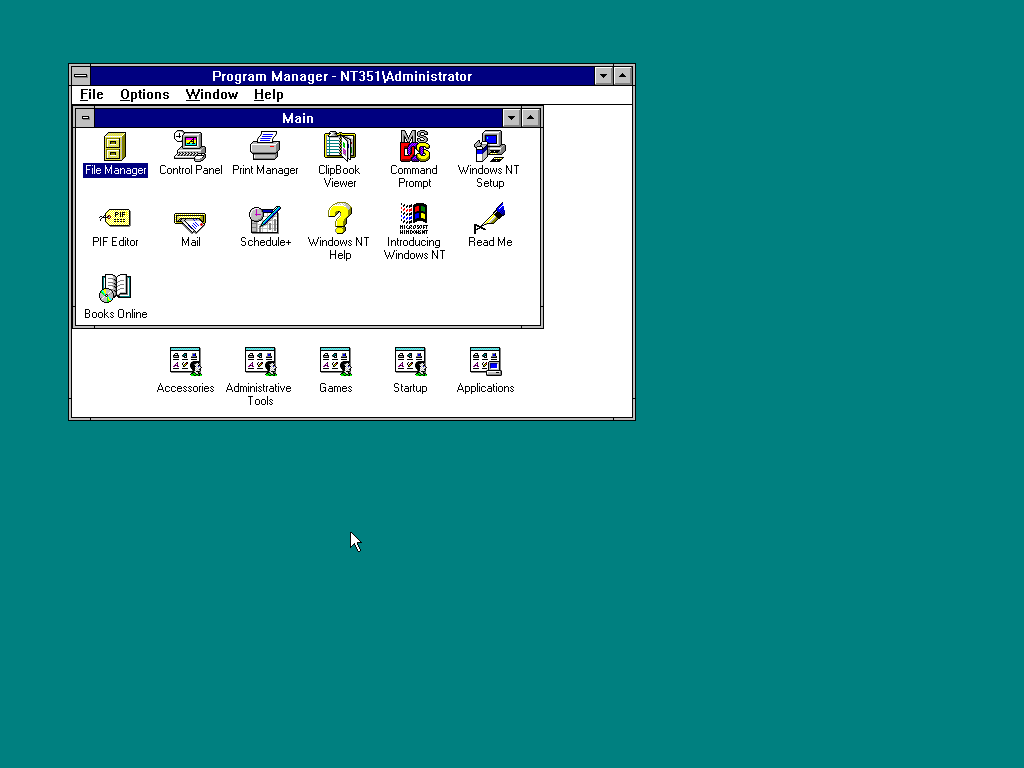Open the Program Manager control-menu box
Viewport: 1024px width, 768px height.
point(80,76)
